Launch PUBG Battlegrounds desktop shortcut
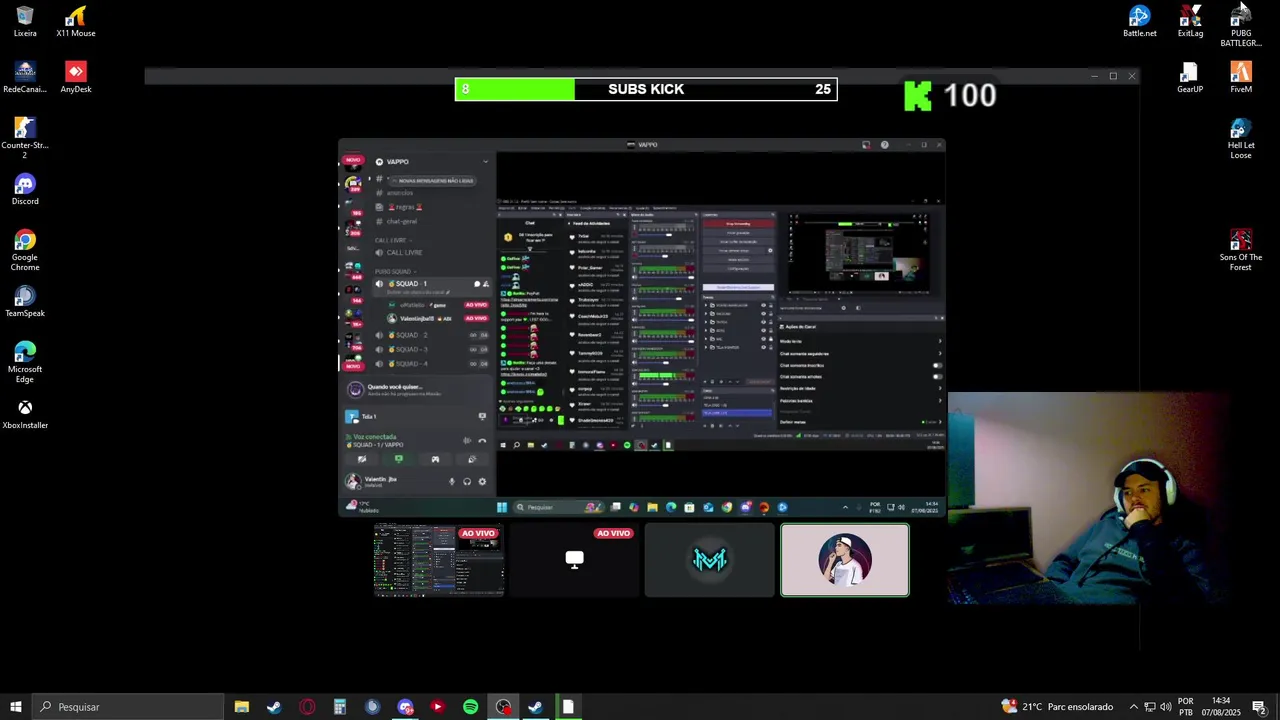This screenshot has height=720, width=1280. pos(1241,25)
